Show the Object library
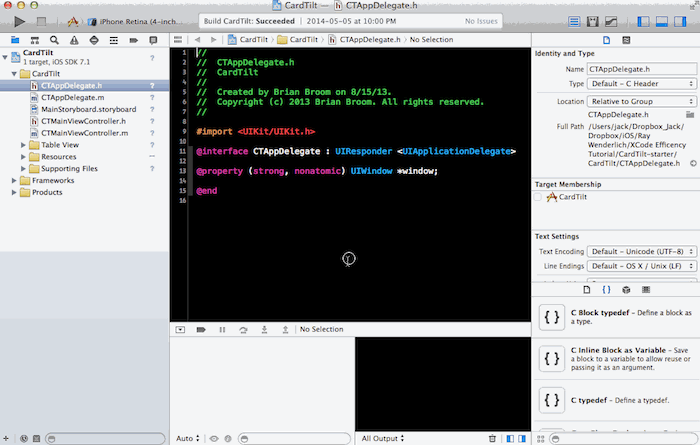This screenshot has height=445, width=700. click(626, 290)
